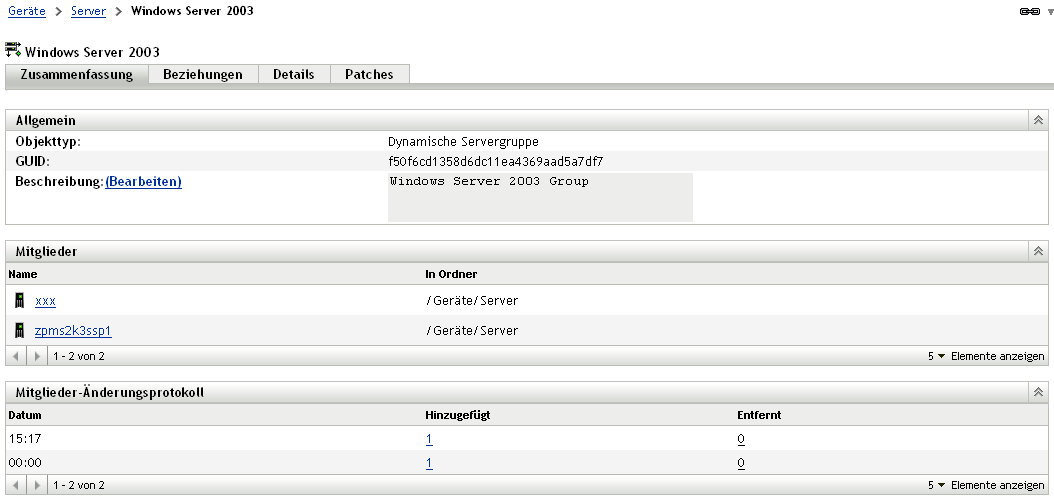Collapse the Mitglieder-Änderungsprotokoll panel
This screenshot has width=1054, height=497.
(x=1038, y=392)
